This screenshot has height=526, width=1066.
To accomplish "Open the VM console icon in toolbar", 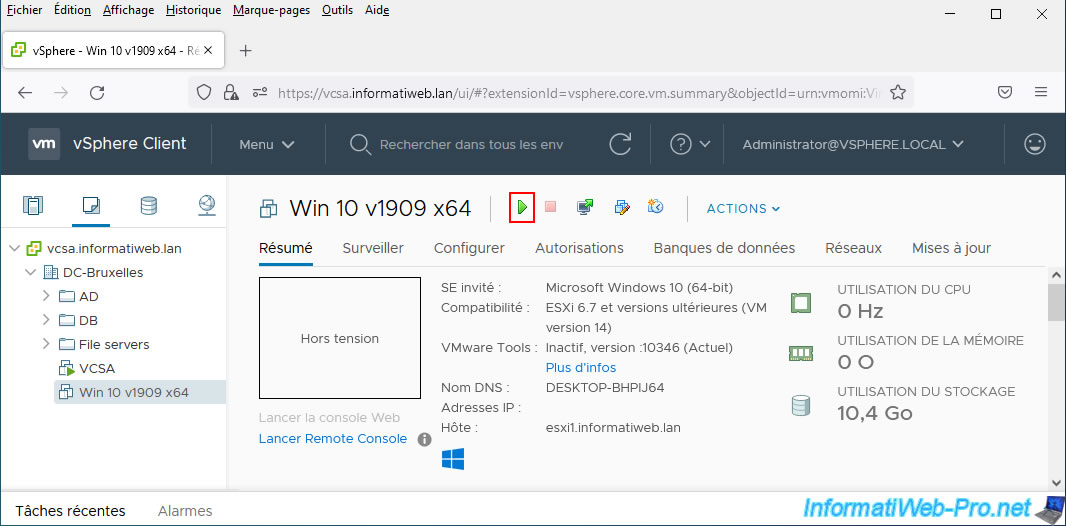I will click(x=585, y=208).
